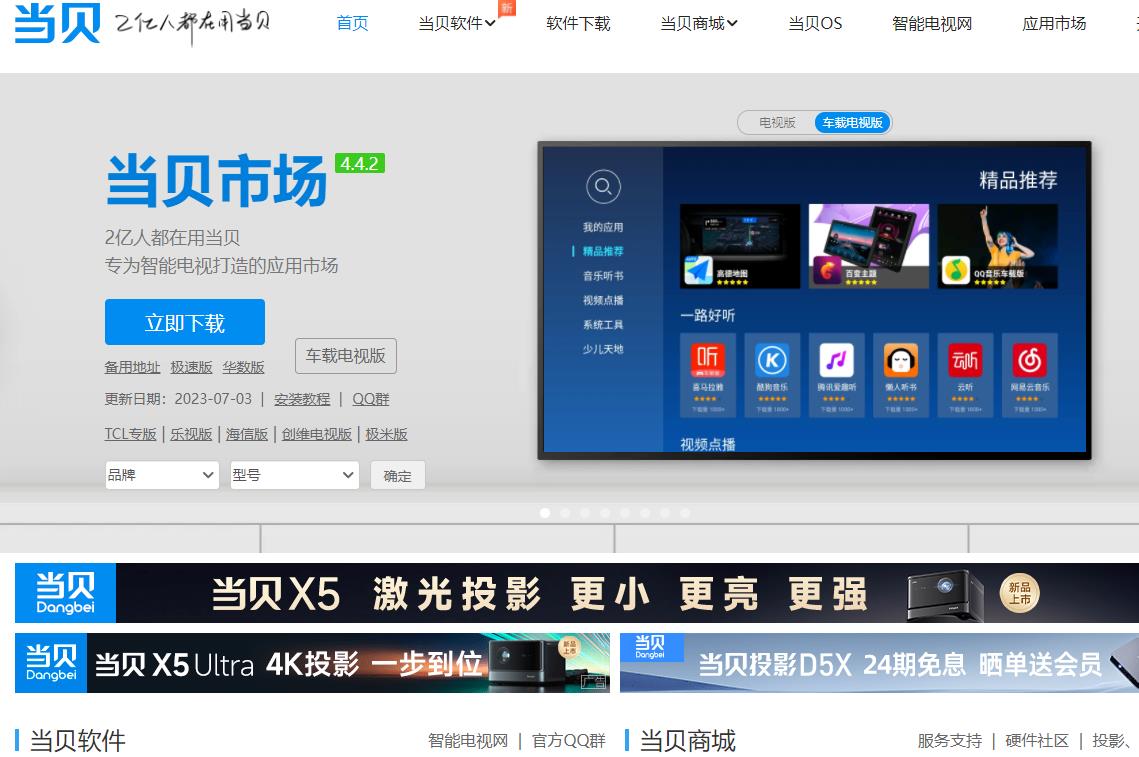This screenshot has width=1139, height=757.
Task: Open 智能电视网 link in 当贝软件 section
Action: tap(468, 741)
